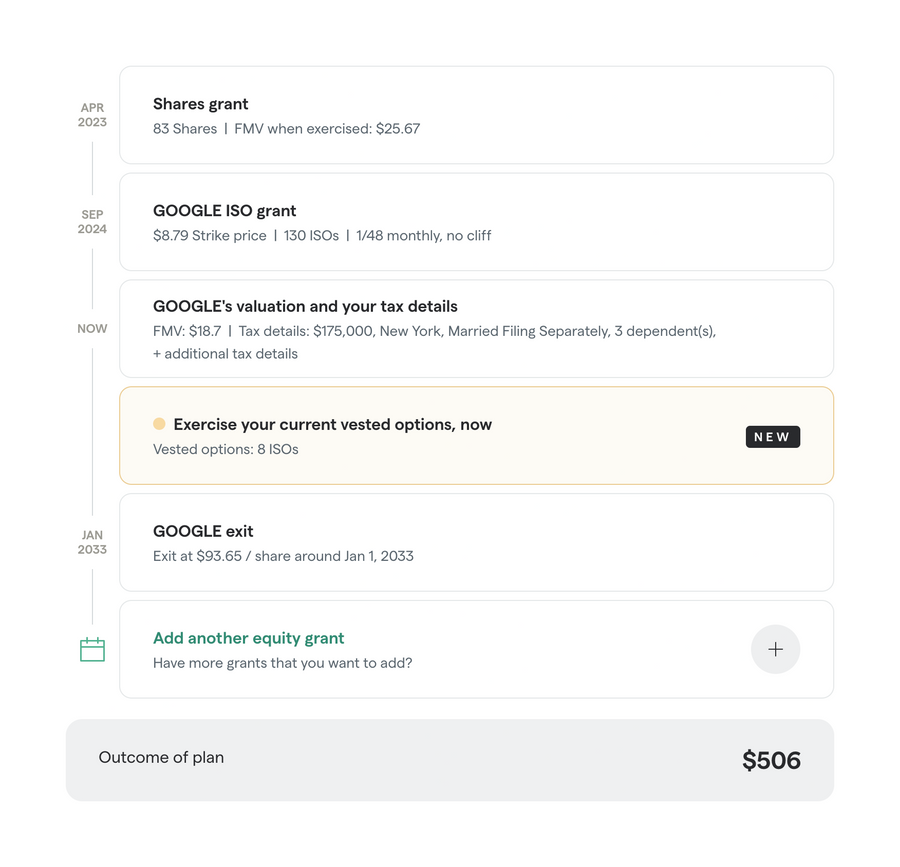Click the green calendar icon on the timeline
This screenshot has height=867, width=900.
pyautogui.click(x=92, y=649)
